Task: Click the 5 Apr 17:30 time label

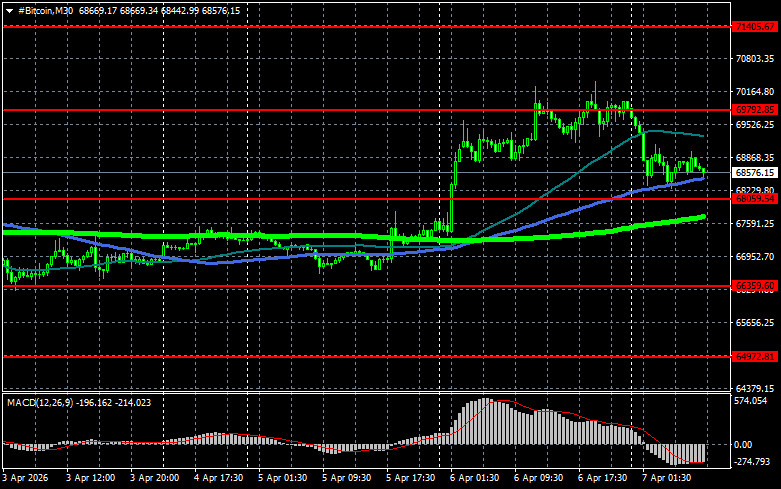Action: pyautogui.click(x=410, y=478)
